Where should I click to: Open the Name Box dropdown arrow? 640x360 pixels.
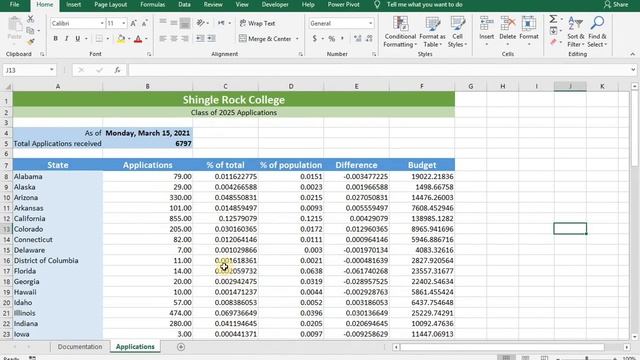pyautogui.click(x=51, y=70)
